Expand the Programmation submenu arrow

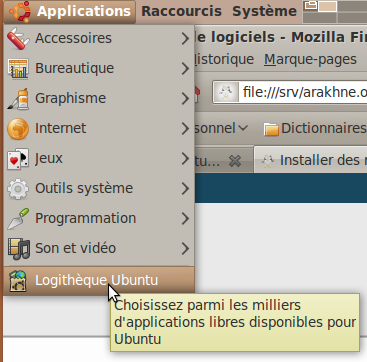coord(185,219)
